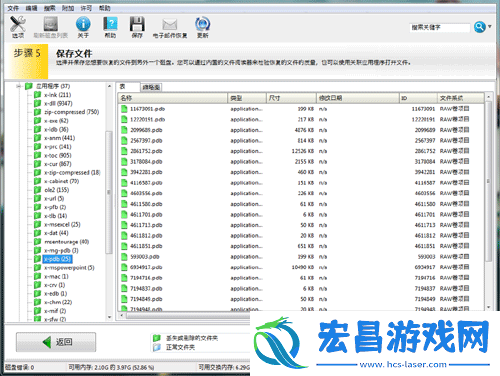Click file icon of 7194849.pdb
This screenshot has height=376, width=500.
coord(124,299)
